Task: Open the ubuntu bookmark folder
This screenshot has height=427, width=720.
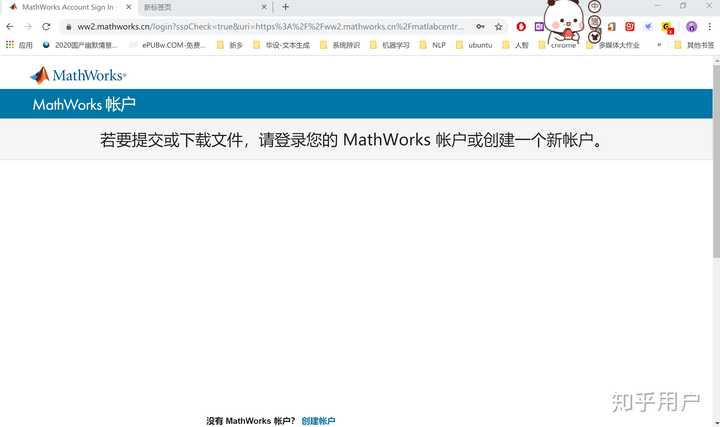Action: point(474,45)
